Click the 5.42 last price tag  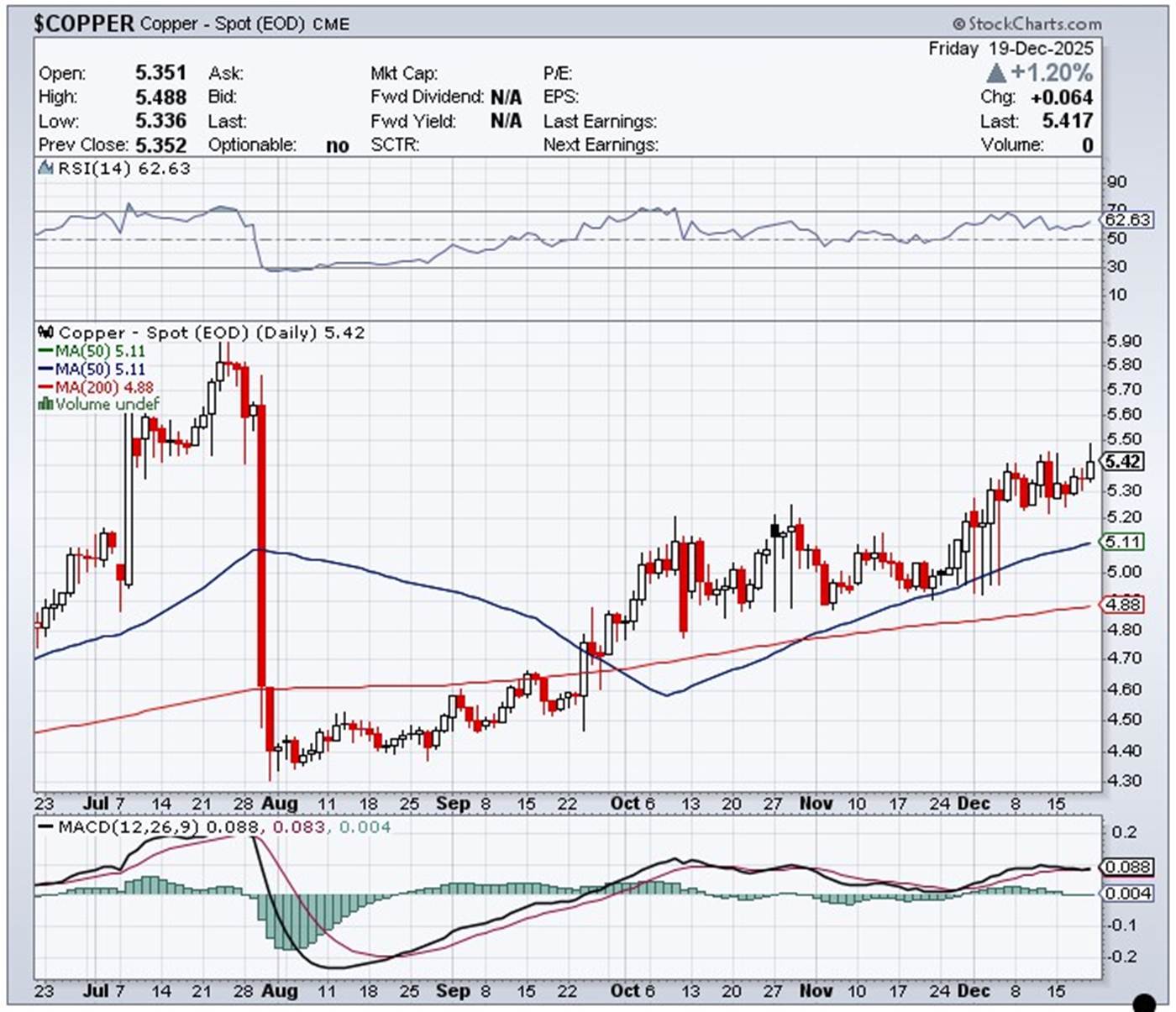[1122, 461]
